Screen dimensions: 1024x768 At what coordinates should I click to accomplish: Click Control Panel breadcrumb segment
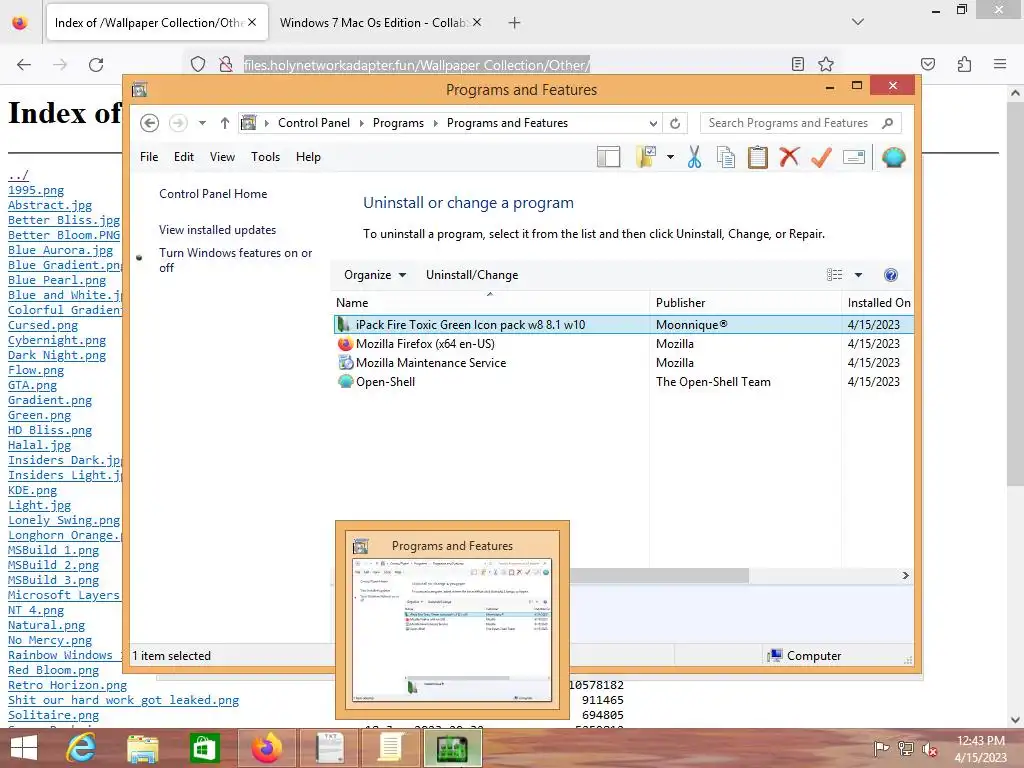[x=313, y=123]
